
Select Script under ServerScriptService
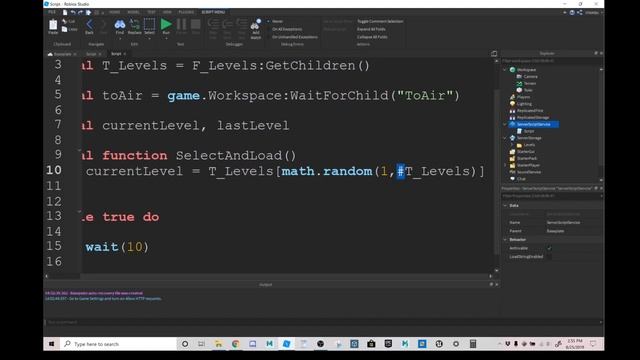click(x=529, y=131)
